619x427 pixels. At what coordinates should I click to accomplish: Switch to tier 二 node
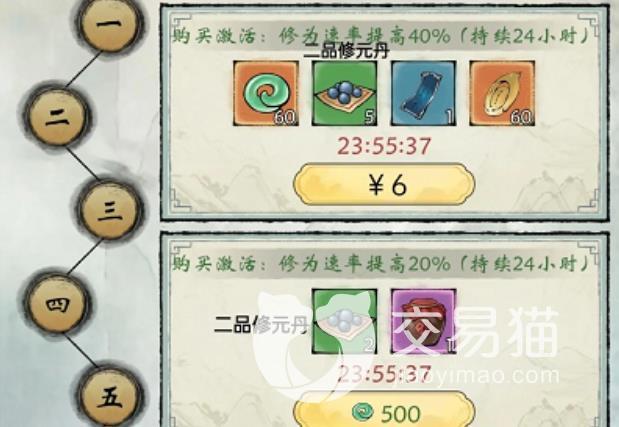click(57, 116)
